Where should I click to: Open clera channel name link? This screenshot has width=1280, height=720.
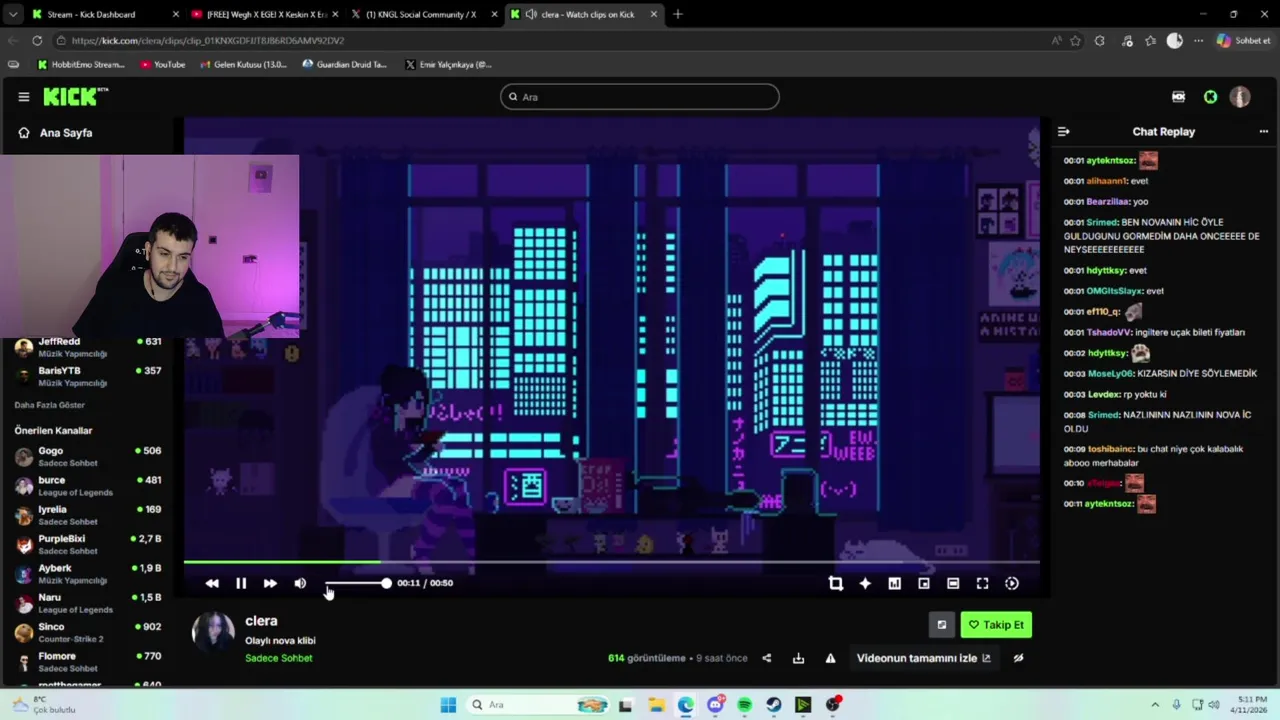click(261, 621)
